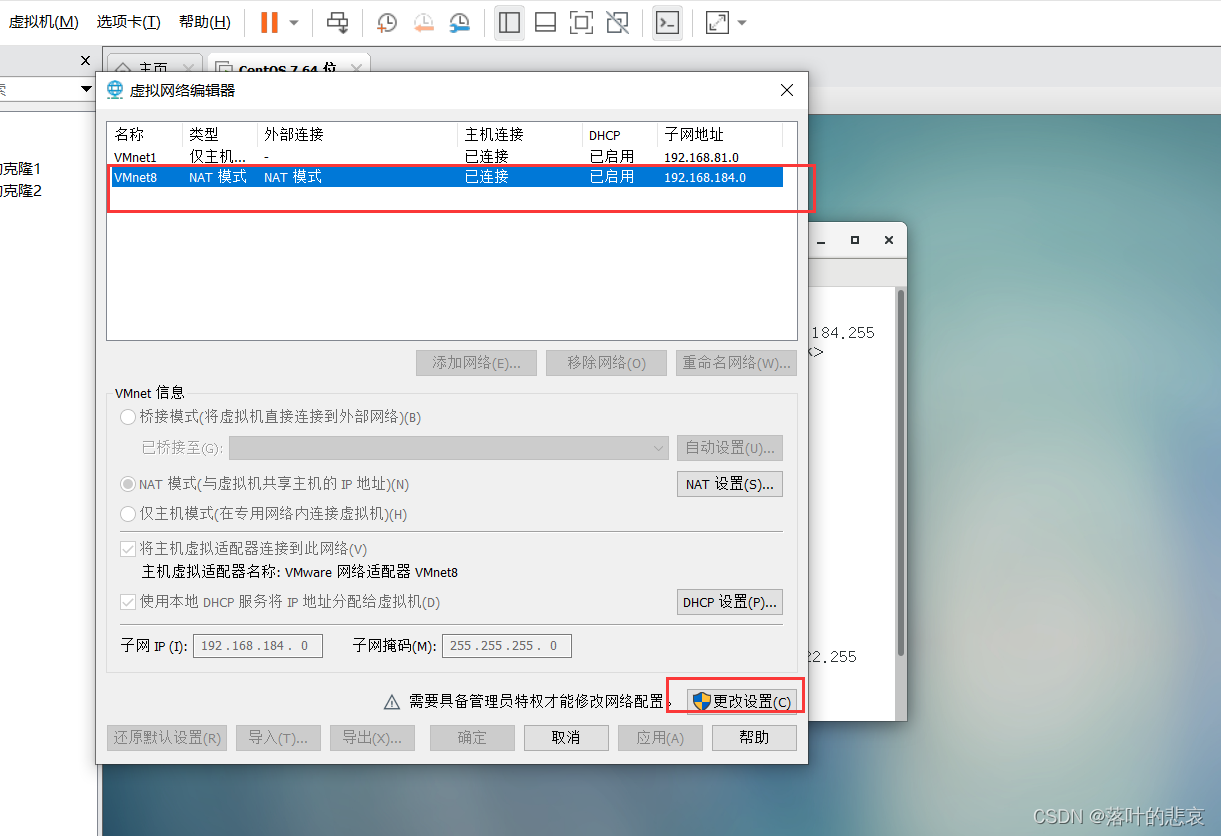Screen dimensions: 1221x836
Task: Click the 导出(X)... button
Action: coord(372,738)
